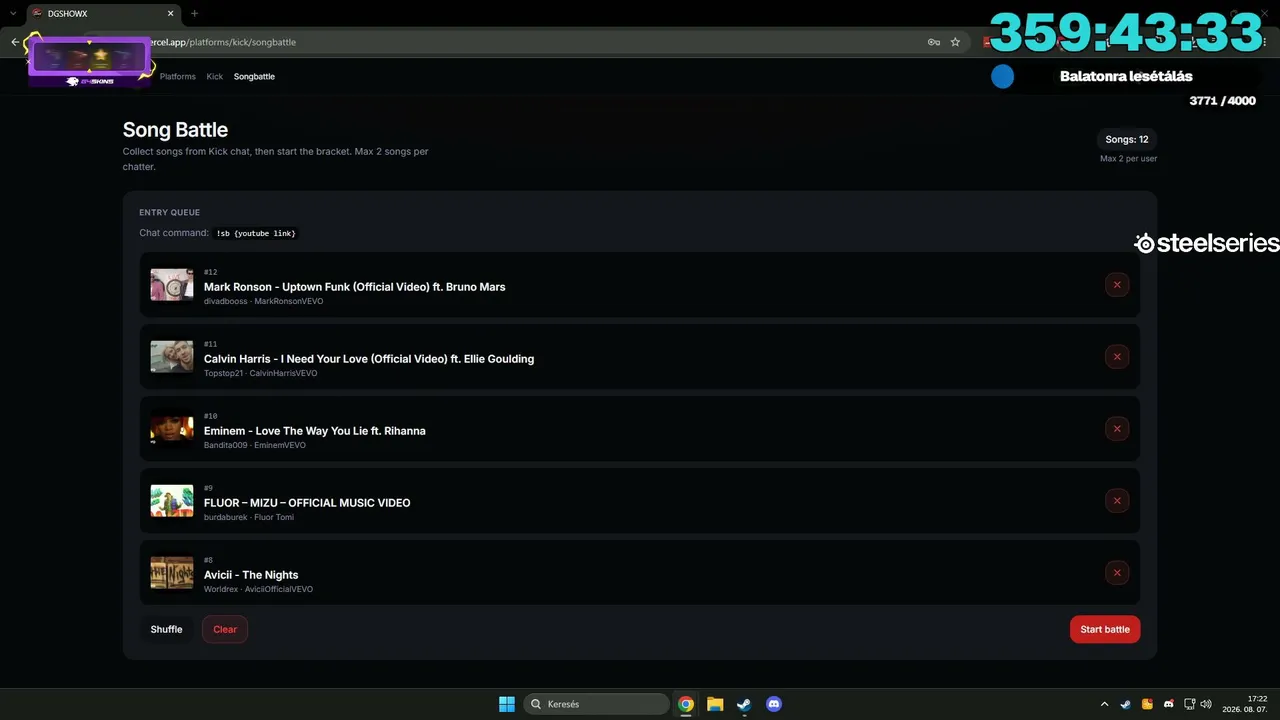Screen dimensions: 1280x720
Task: Open a new browser tab
Action: point(194,14)
